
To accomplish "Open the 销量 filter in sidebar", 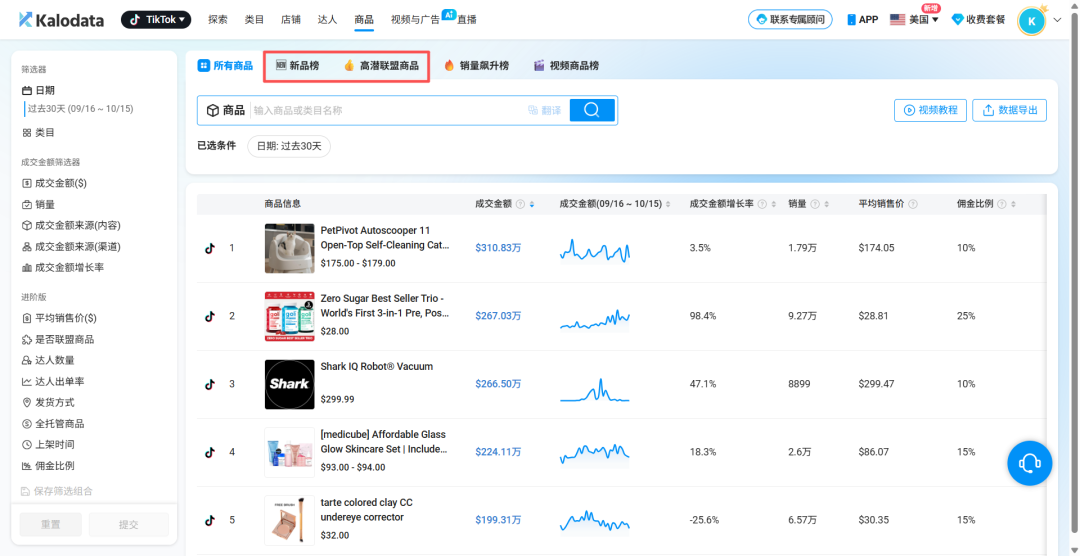I will pyautogui.click(x=39, y=205).
